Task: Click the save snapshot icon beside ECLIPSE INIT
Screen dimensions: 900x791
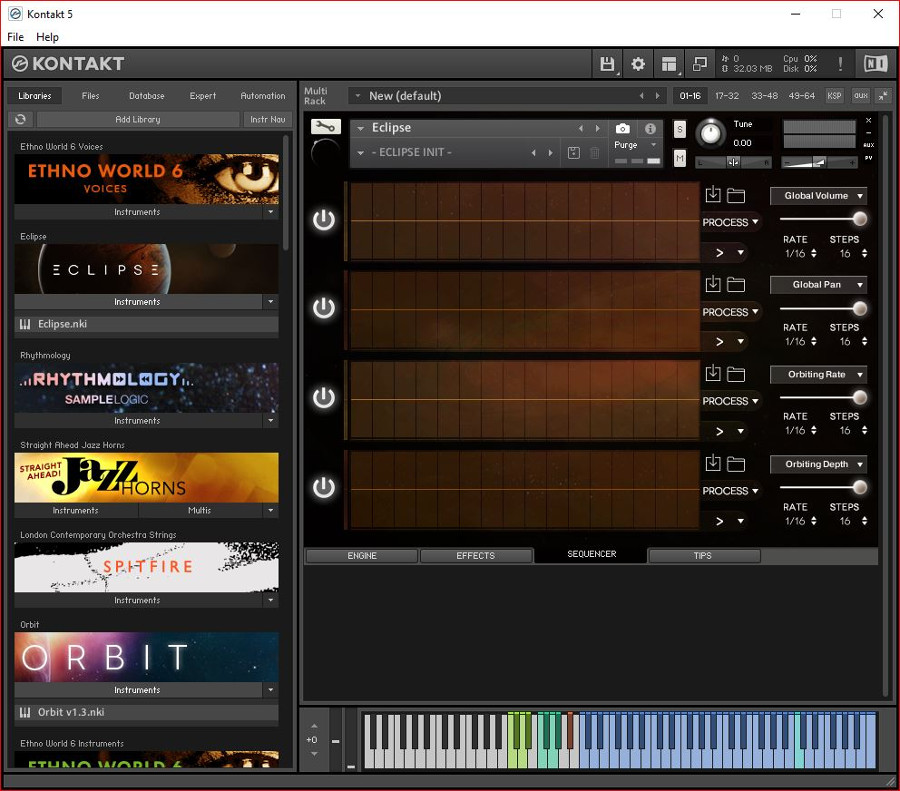Action: click(573, 153)
